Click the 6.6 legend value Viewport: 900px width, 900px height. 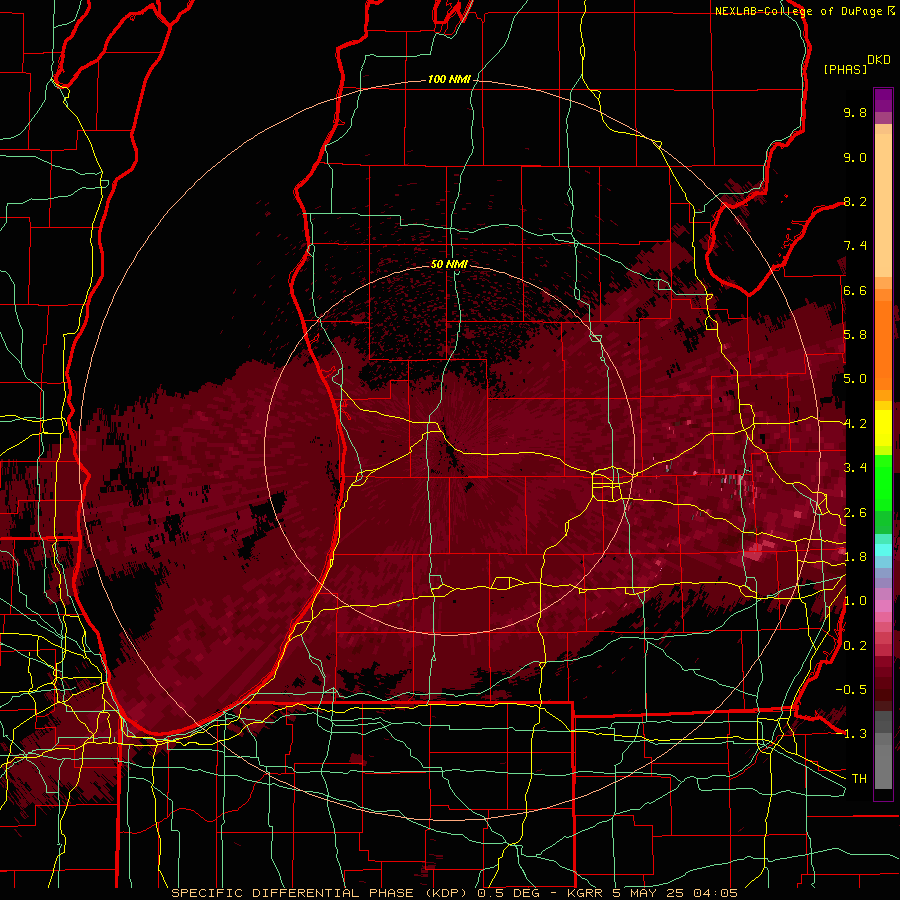tap(855, 290)
